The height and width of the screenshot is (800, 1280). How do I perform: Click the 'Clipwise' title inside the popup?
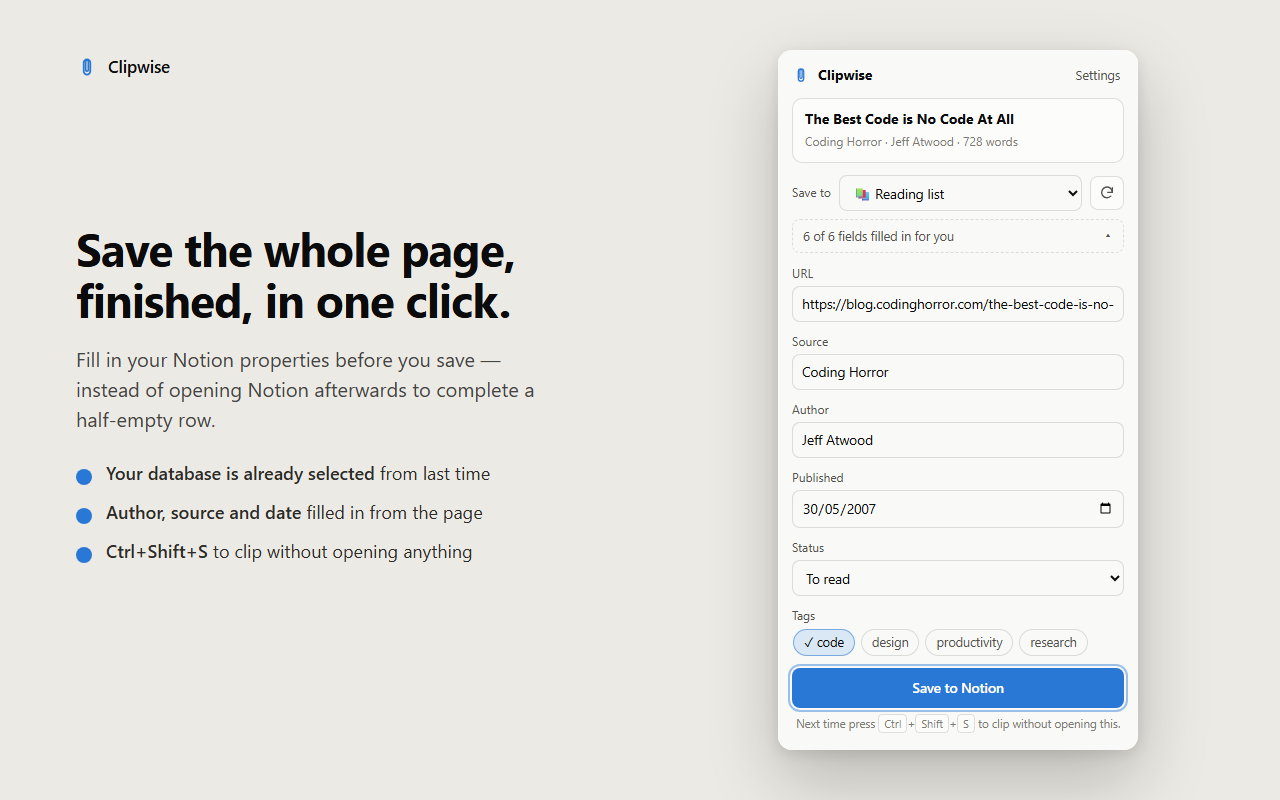(845, 75)
